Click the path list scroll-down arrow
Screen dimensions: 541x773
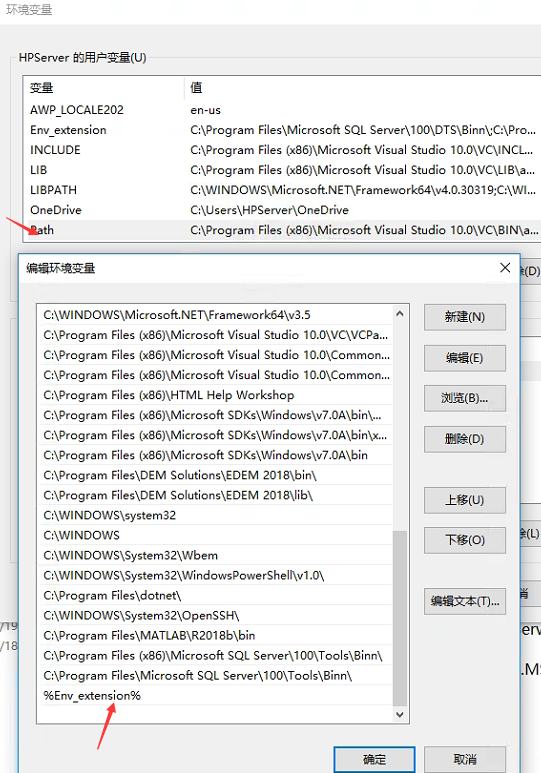point(400,714)
